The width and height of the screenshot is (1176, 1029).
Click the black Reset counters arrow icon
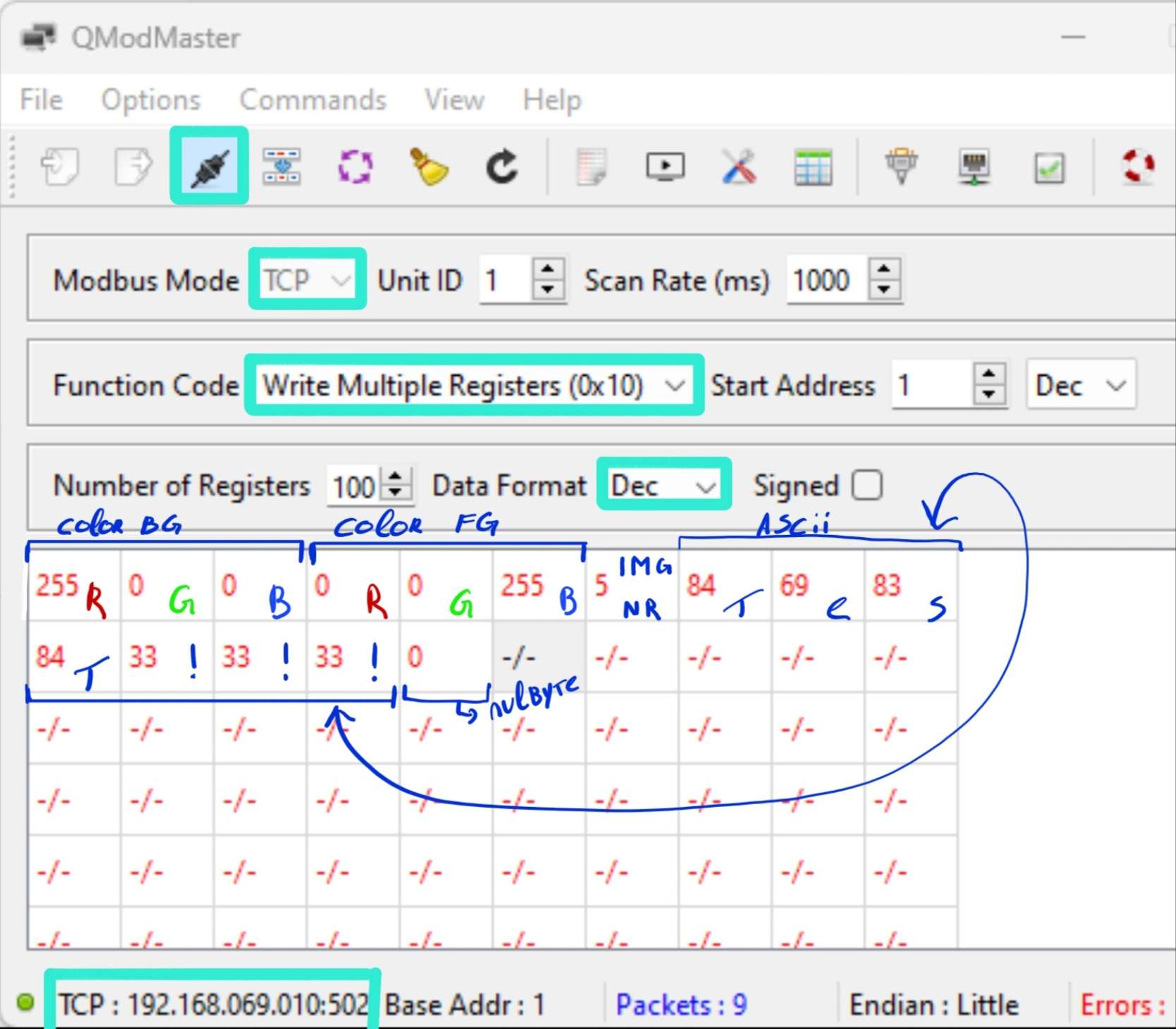(502, 167)
